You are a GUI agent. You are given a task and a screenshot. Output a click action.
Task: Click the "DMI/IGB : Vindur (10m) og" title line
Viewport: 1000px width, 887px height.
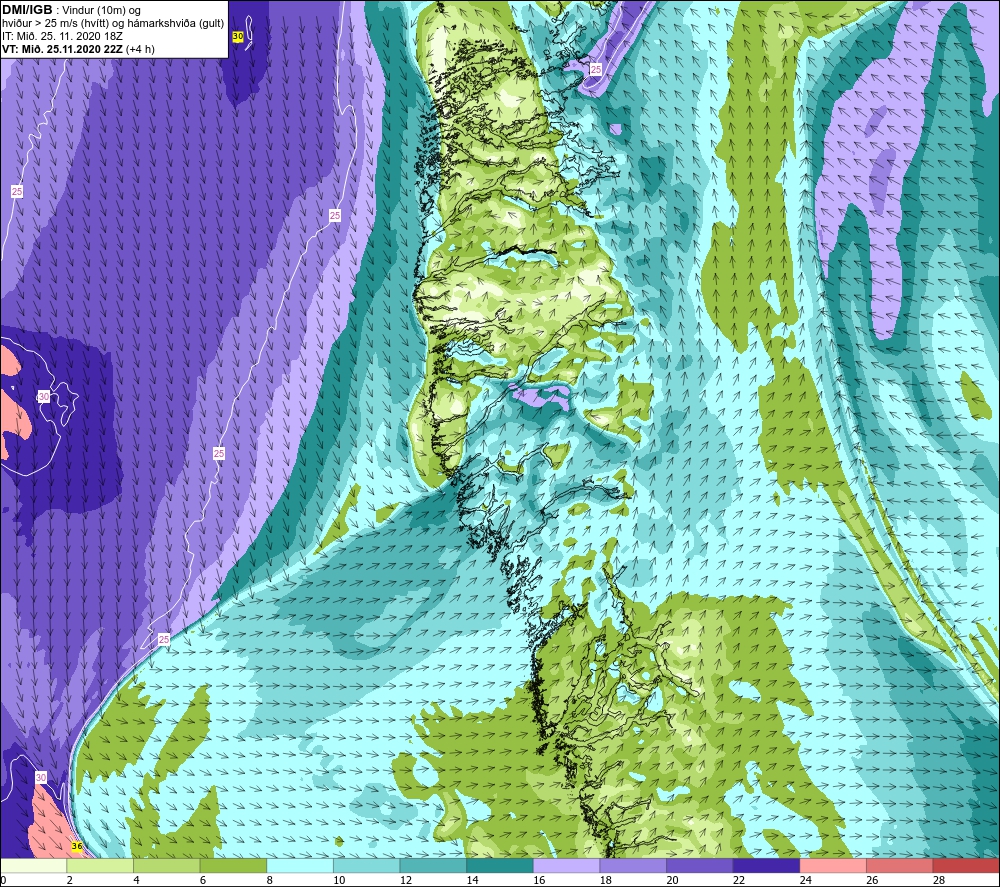71,10
